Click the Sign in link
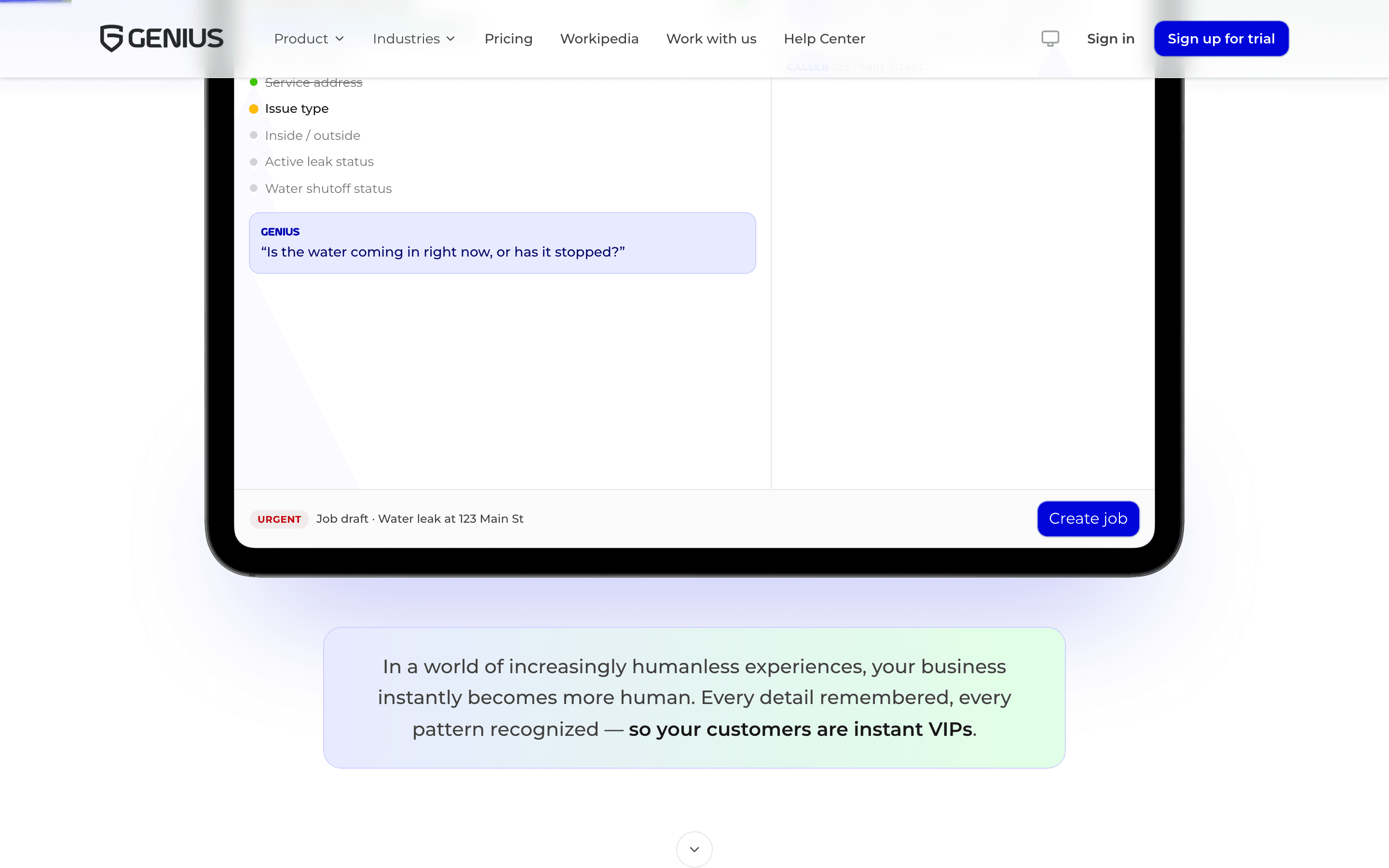Screen dimensions: 1389x868 (1111, 39)
